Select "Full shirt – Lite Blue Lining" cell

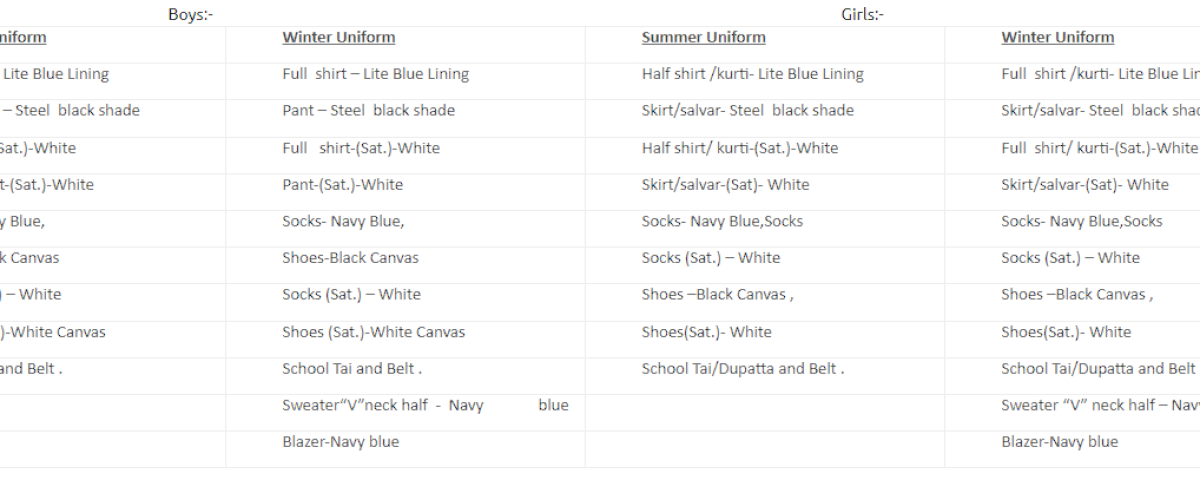(375, 74)
